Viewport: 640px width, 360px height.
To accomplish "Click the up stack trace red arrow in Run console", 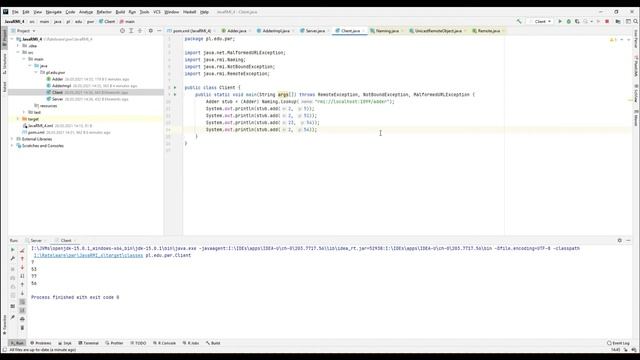I will click(22, 259).
